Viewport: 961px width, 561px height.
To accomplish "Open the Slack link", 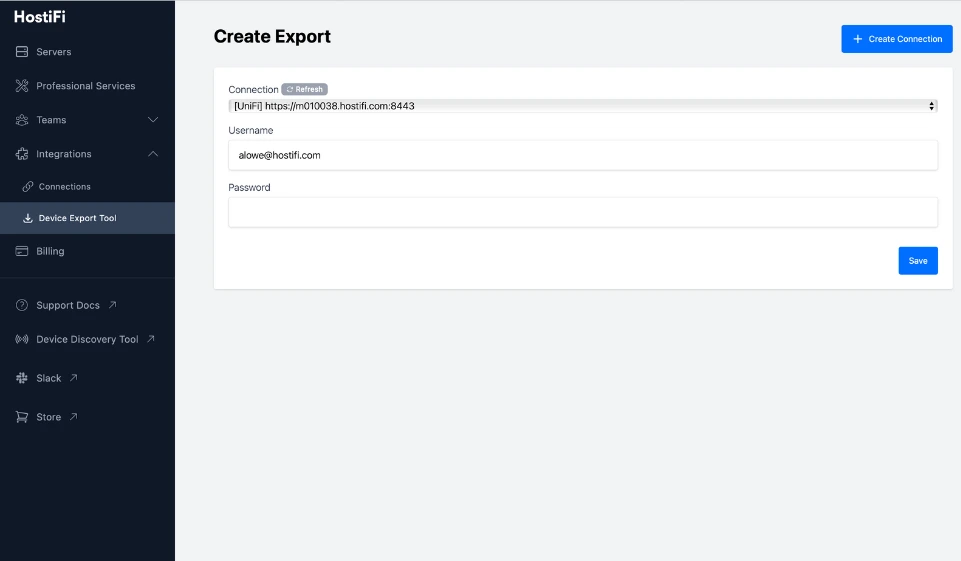I will point(48,378).
